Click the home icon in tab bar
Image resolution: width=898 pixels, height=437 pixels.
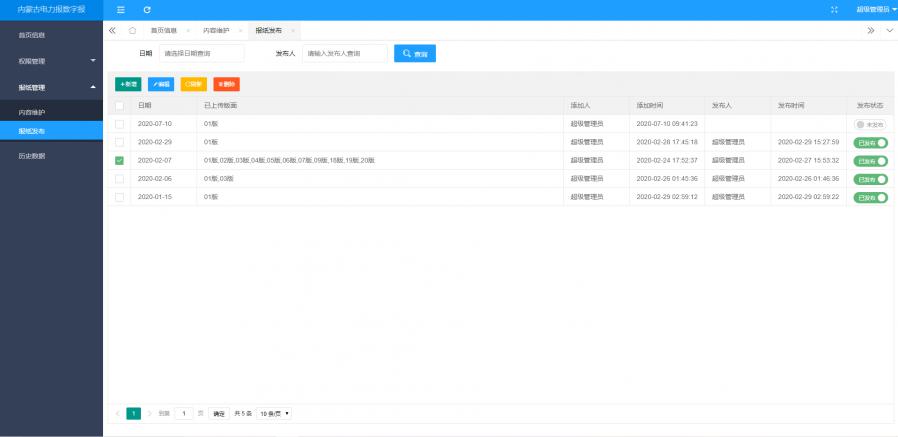pos(132,31)
